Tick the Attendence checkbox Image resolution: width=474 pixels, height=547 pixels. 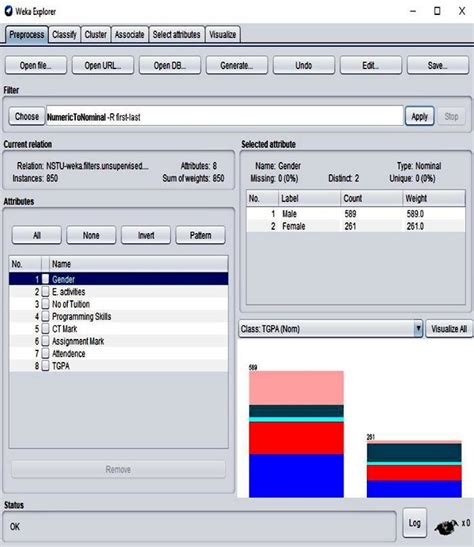pos(45,353)
